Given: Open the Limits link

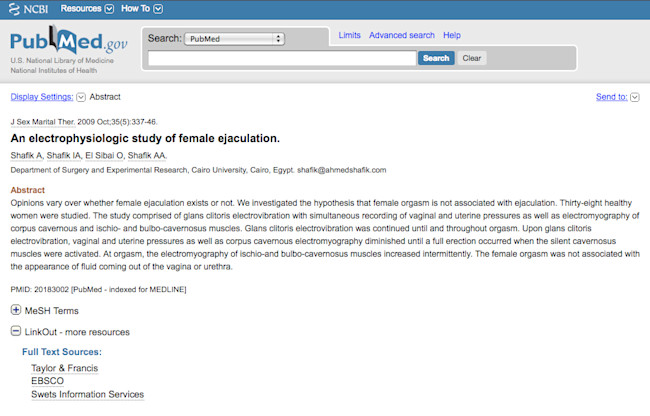Looking at the screenshot, I should tap(349, 35).
